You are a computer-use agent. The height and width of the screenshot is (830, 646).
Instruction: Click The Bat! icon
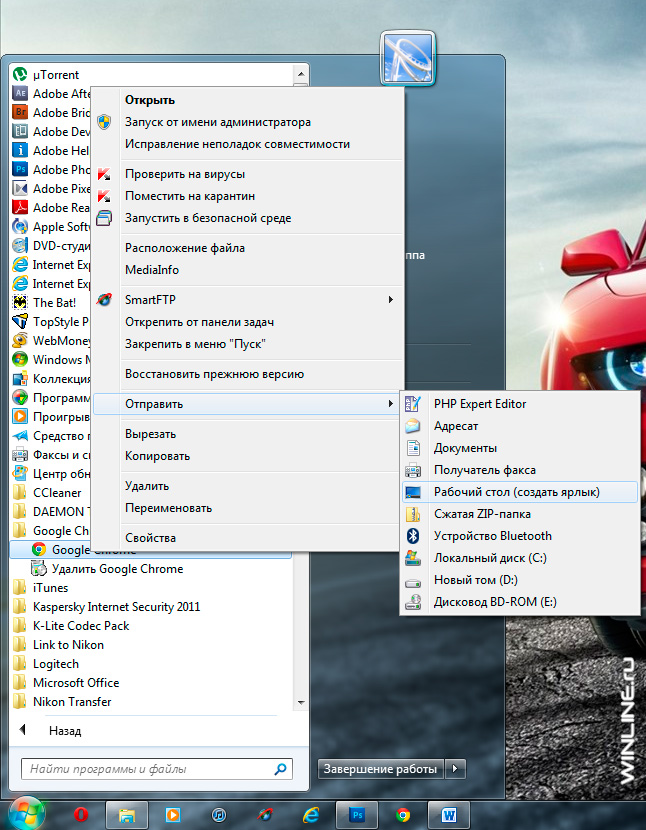(20, 302)
